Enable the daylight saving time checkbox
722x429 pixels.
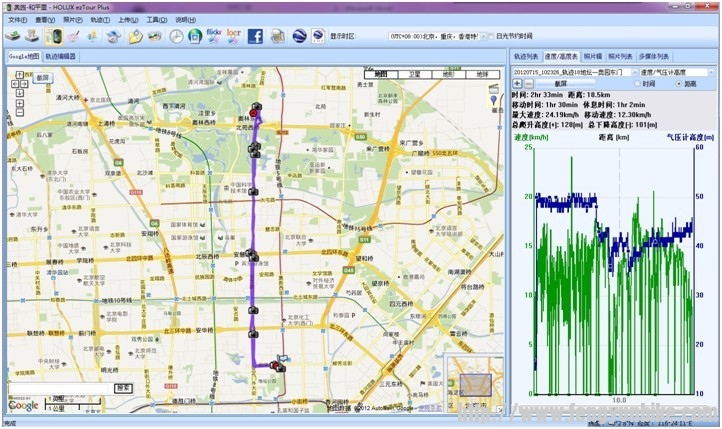[x=491, y=36]
